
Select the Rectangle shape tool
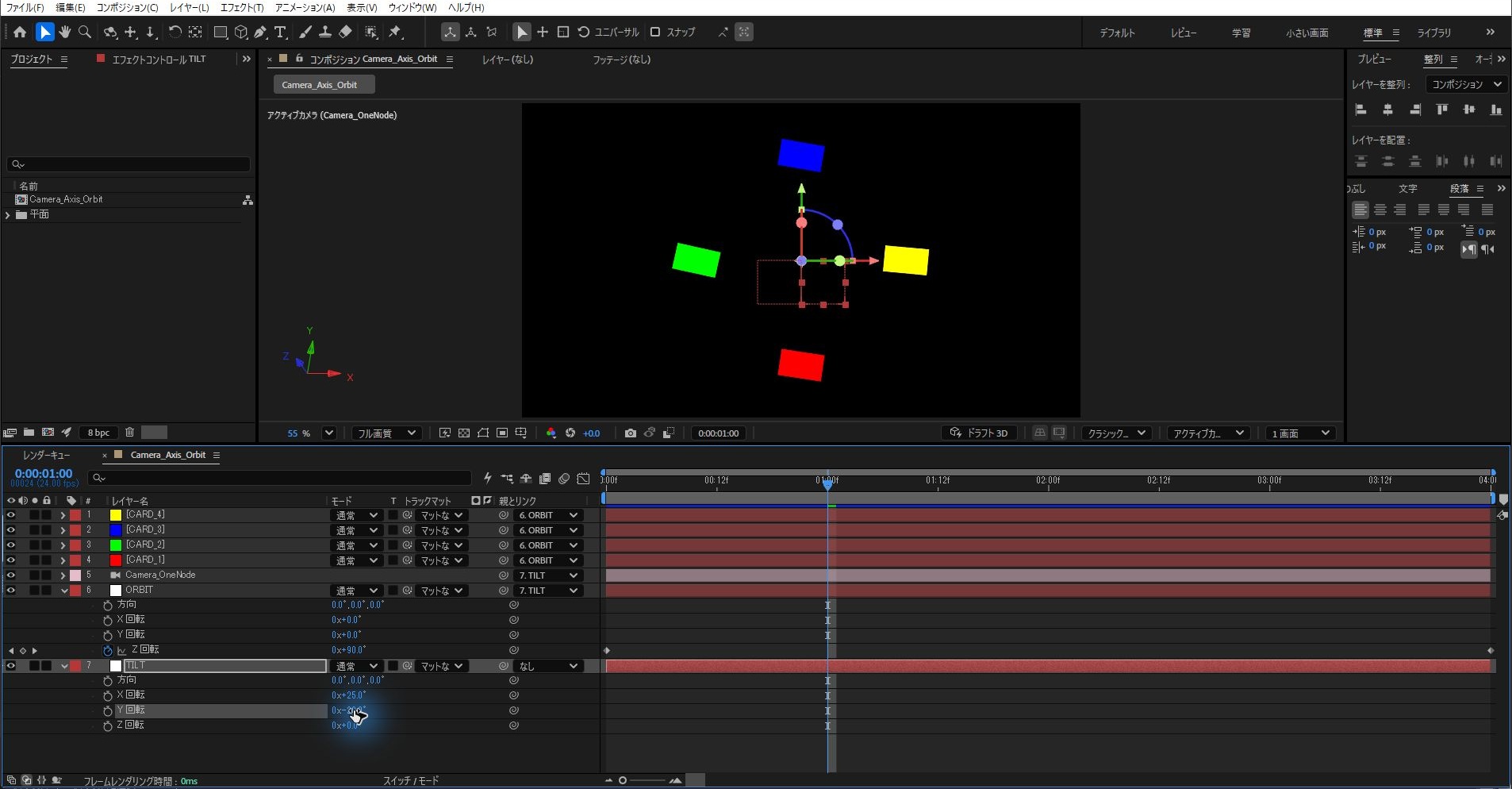221,32
